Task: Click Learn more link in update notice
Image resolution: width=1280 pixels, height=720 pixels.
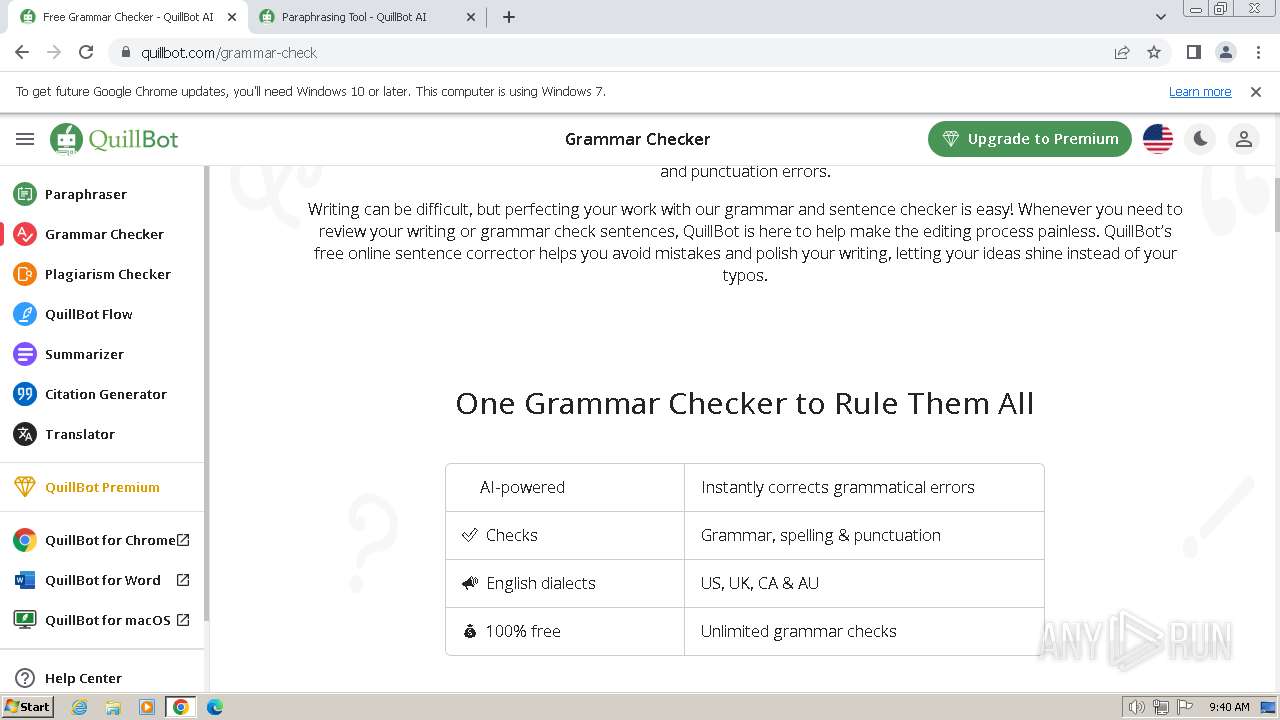Action: 1200,92
